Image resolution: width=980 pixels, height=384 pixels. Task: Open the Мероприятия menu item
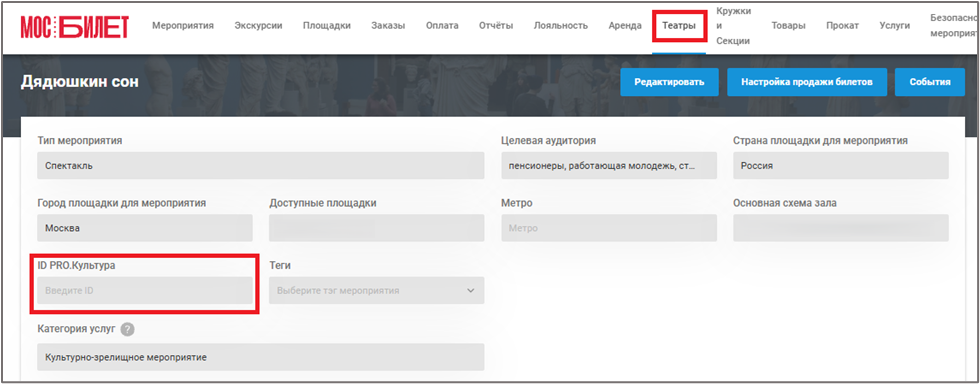pos(183,26)
